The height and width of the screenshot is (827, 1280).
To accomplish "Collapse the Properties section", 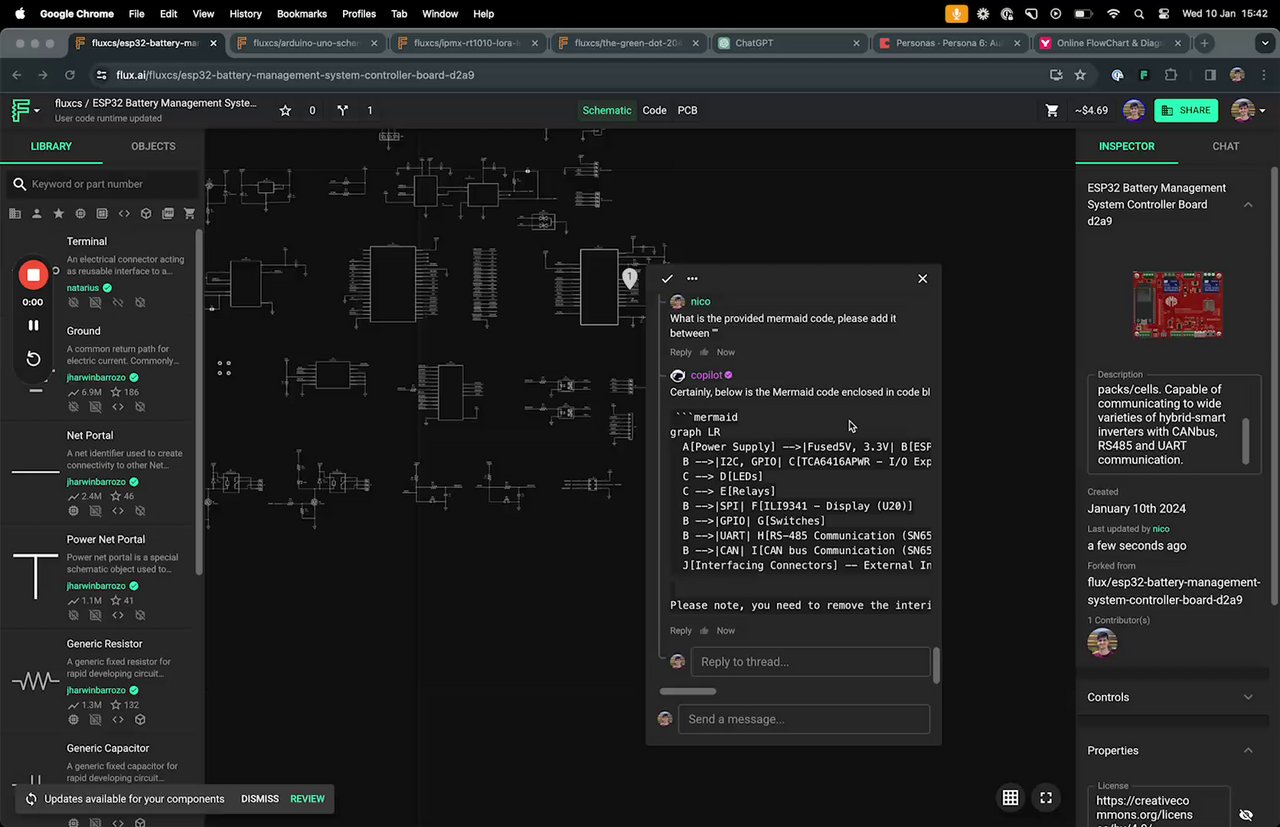I will coord(1248,750).
